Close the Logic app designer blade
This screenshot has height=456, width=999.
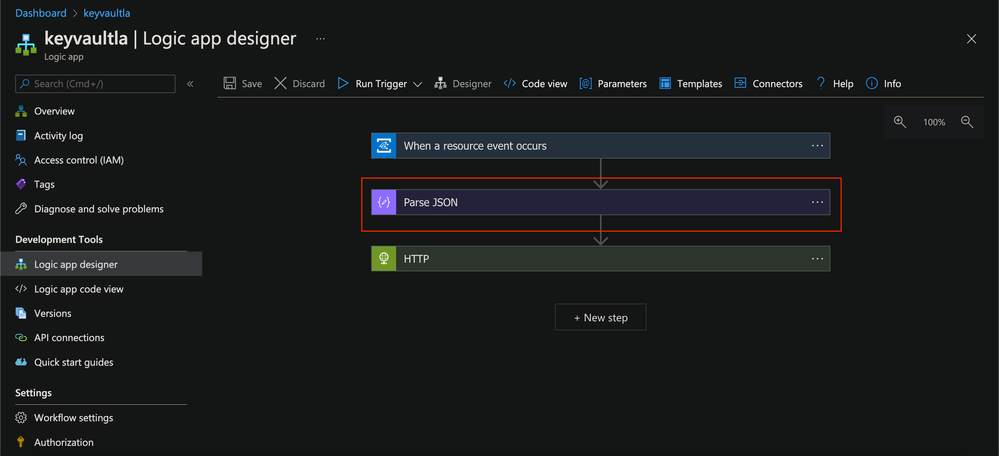[x=972, y=39]
